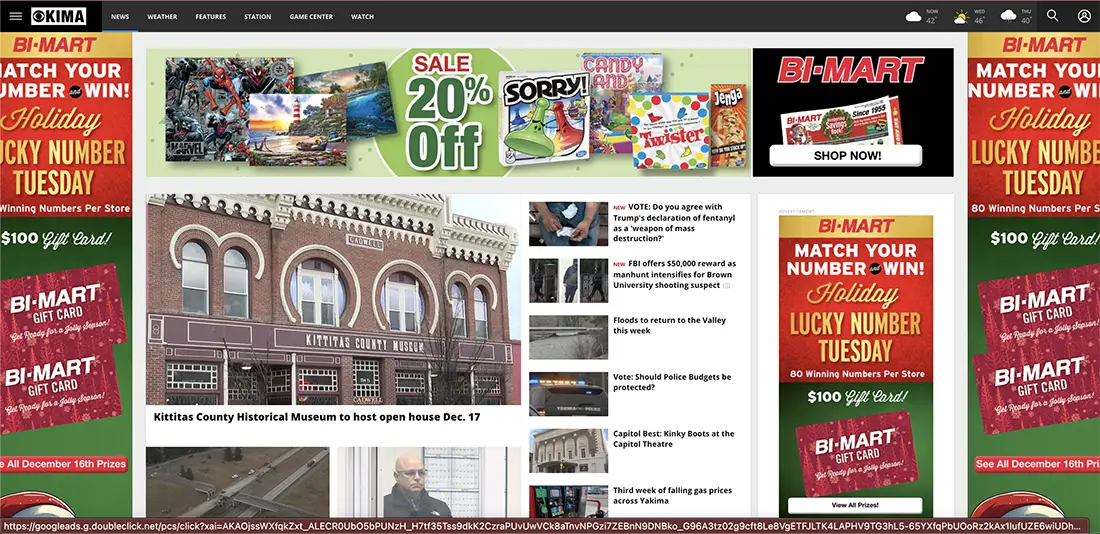The image size is (1100, 534).
Task: Click the aerial highway image thumbnail
Action: pyautogui.click(x=237, y=482)
